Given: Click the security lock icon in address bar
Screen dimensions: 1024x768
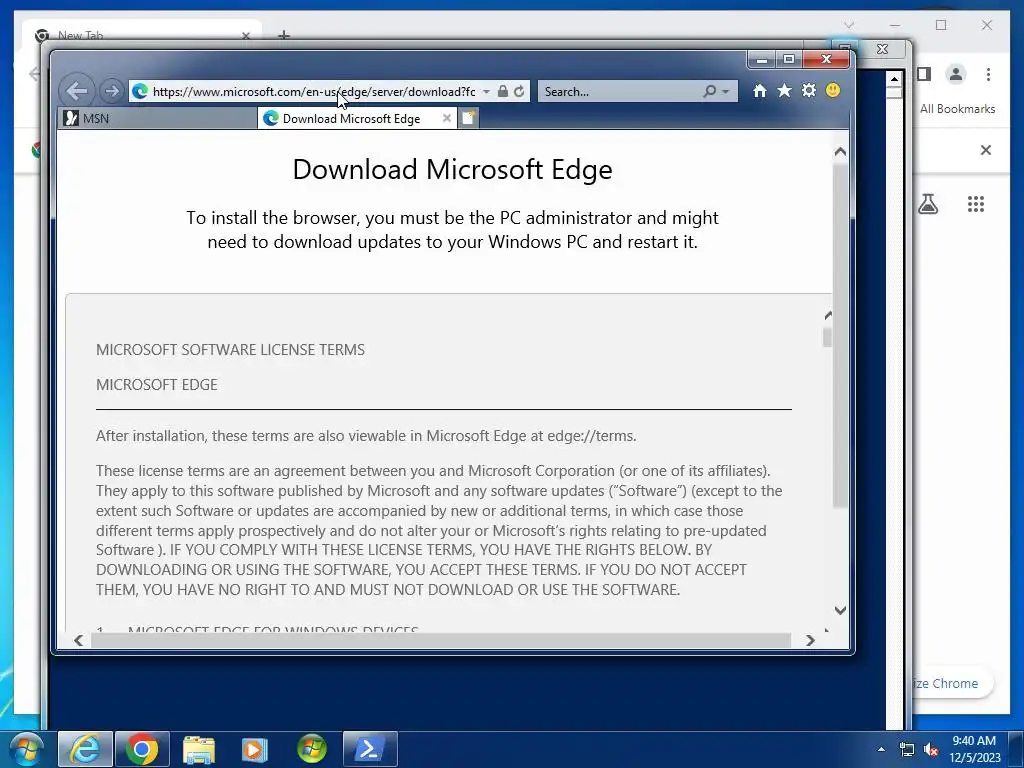Looking at the screenshot, I should (502, 91).
